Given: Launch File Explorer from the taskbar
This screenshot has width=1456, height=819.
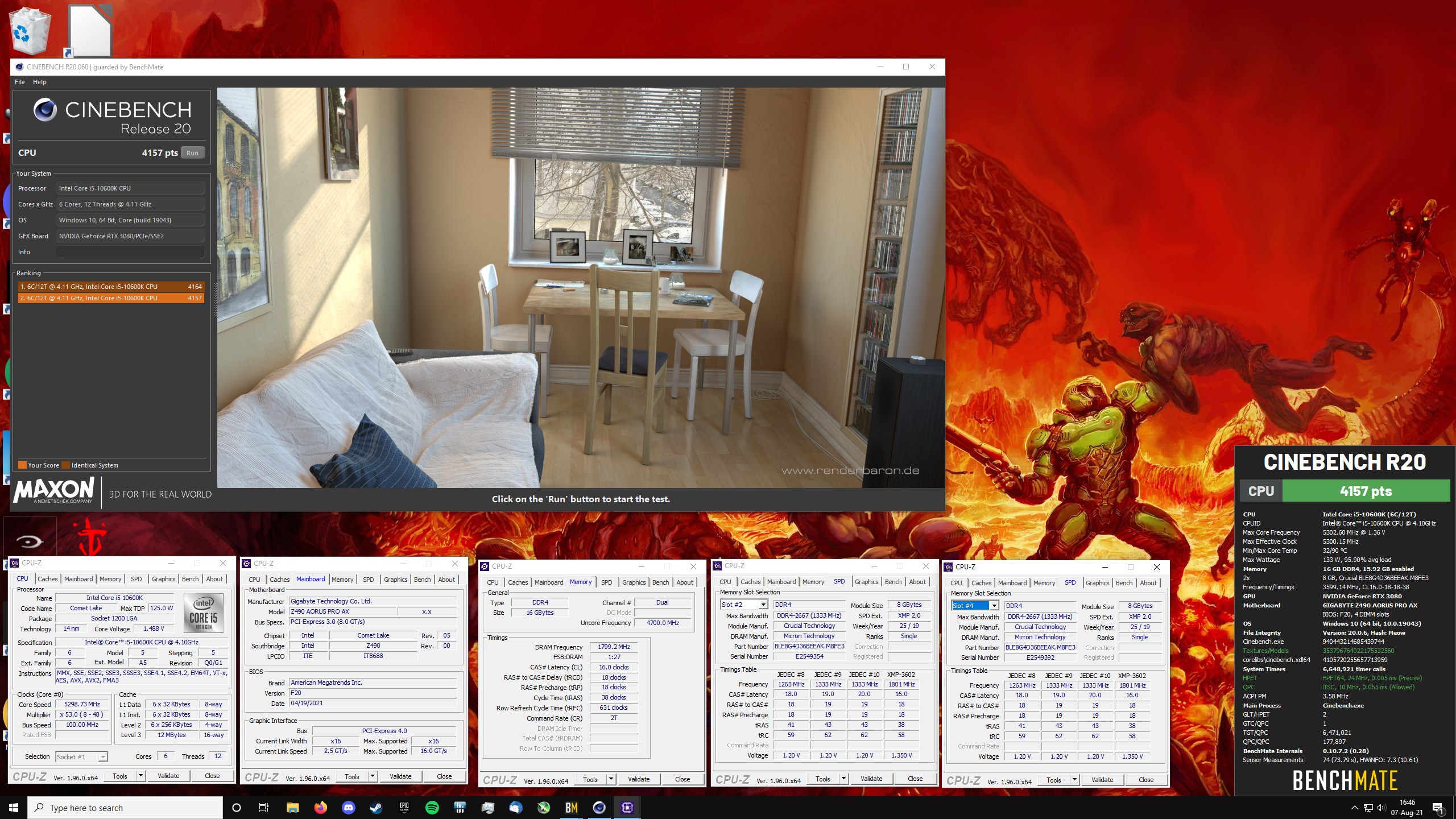Looking at the screenshot, I should pyautogui.click(x=292, y=808).
